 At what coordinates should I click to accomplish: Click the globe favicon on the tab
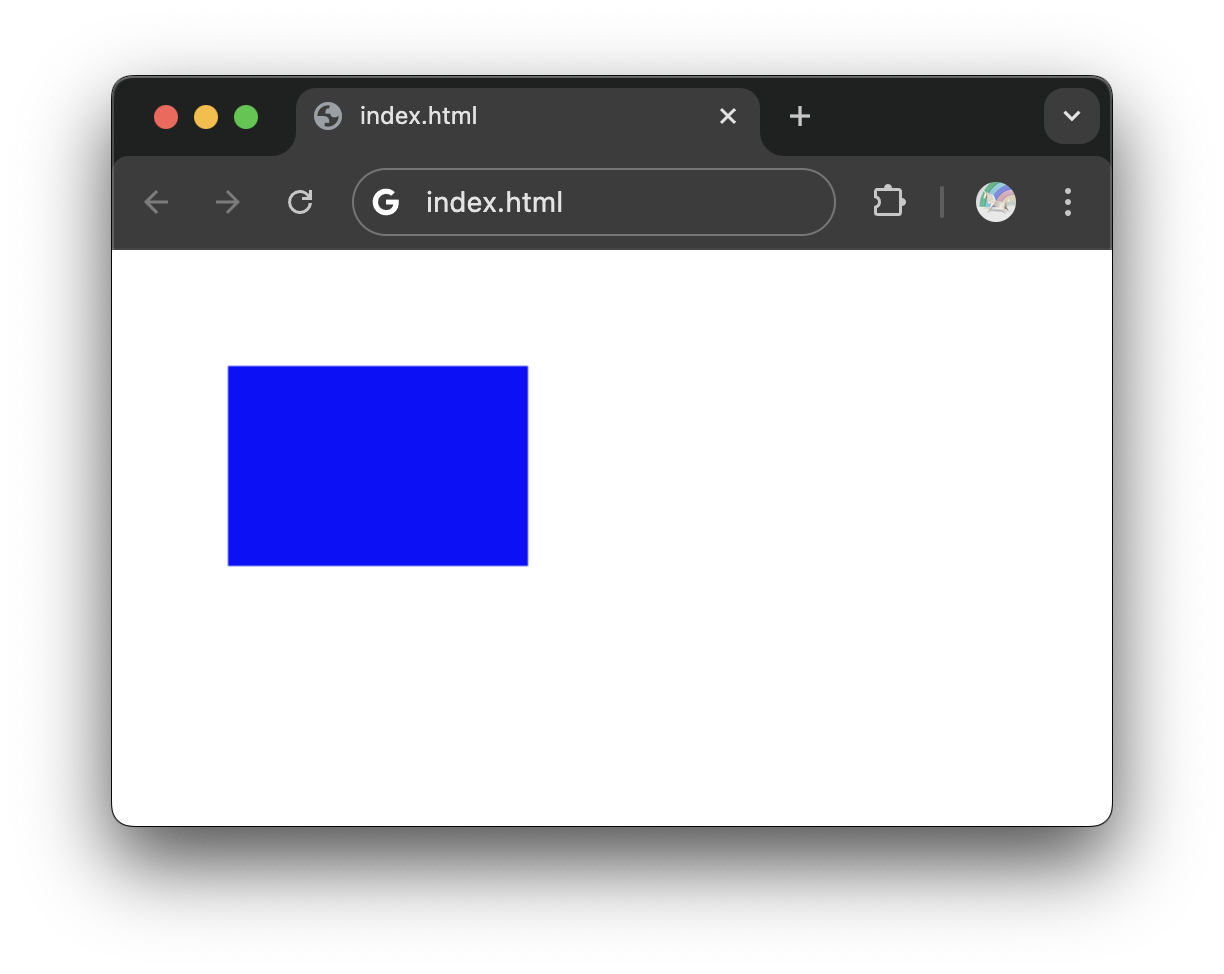click(328, 116)
